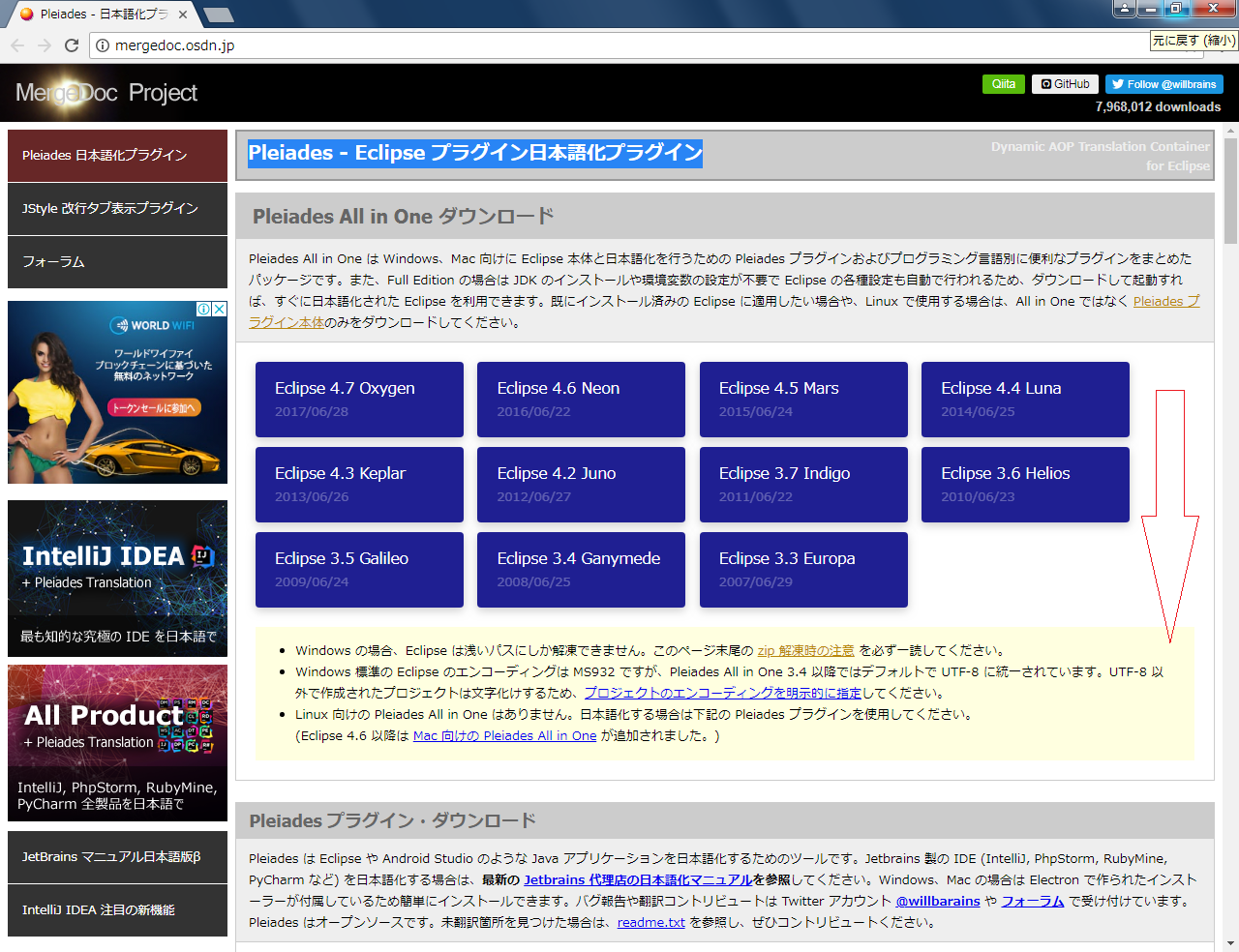This screenshot has width=1239, height=952.
Task: Open the readme.txt link
Action: [x=650, y=923]
